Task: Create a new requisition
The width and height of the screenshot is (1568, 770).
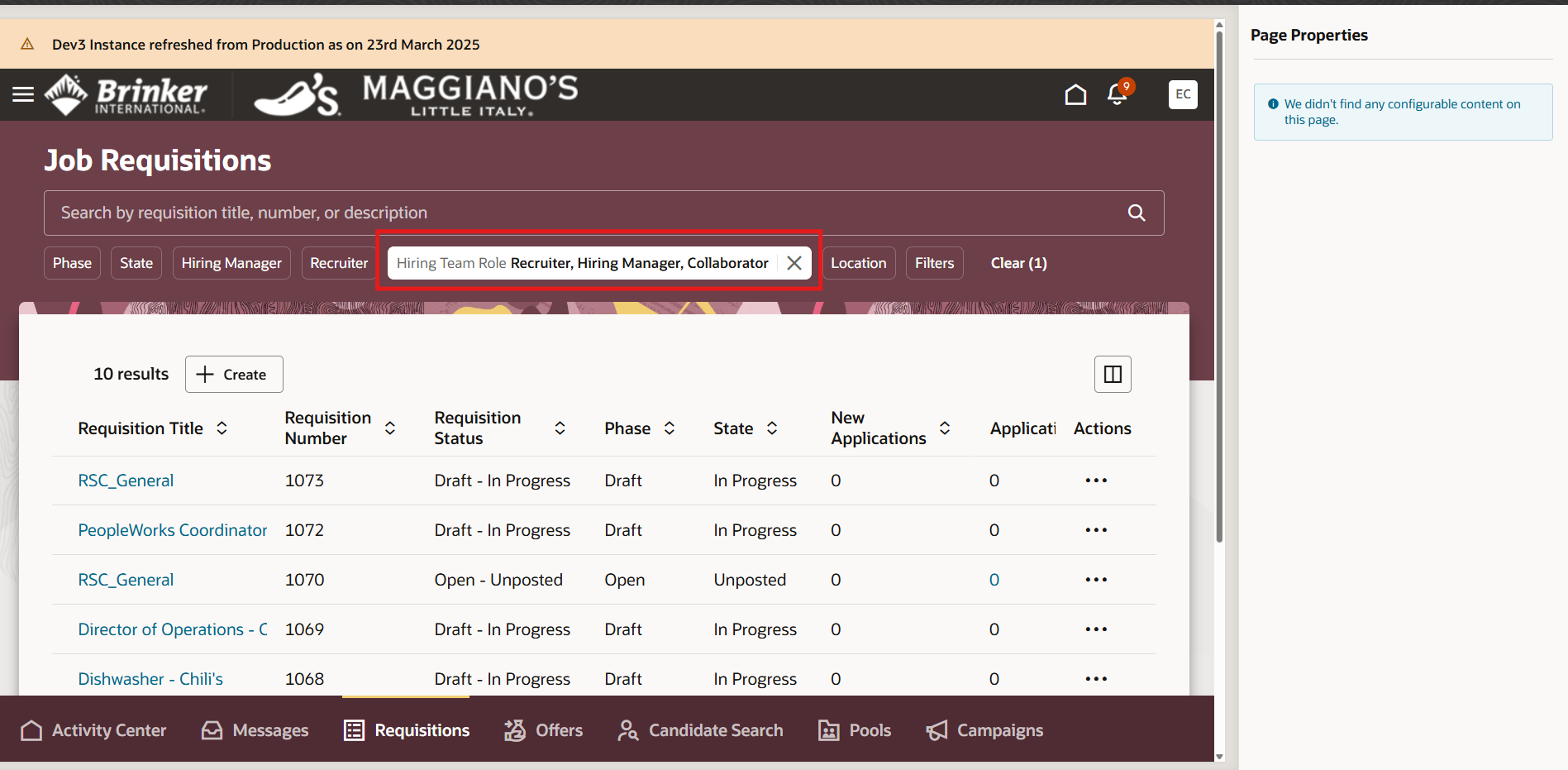Action: pyautogui.click(x=234, y=375)
